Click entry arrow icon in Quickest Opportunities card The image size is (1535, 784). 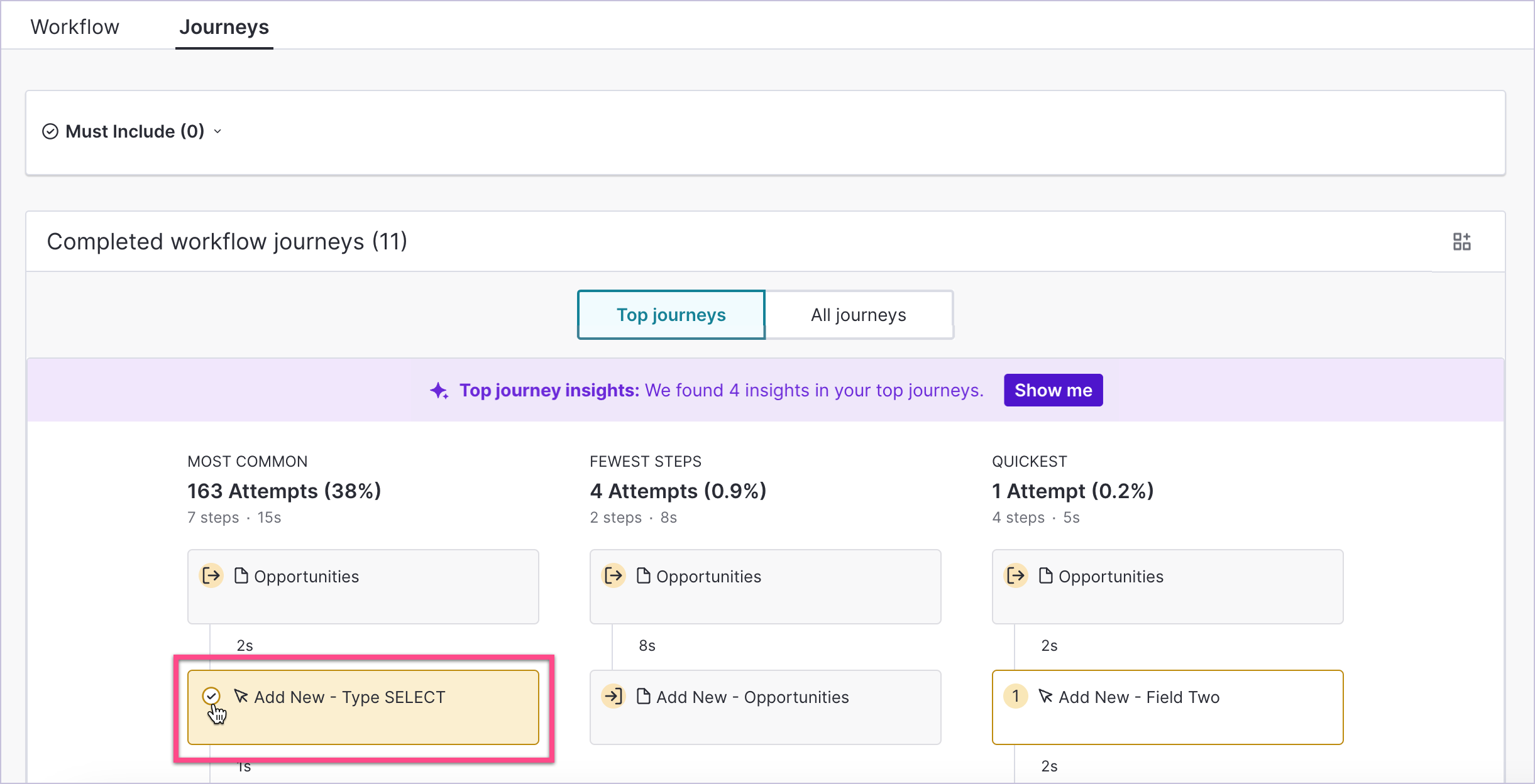click(1016, 575)
